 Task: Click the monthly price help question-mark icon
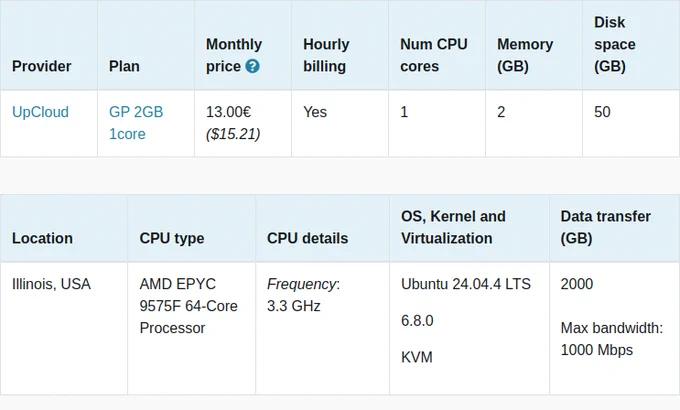[252, 66]
